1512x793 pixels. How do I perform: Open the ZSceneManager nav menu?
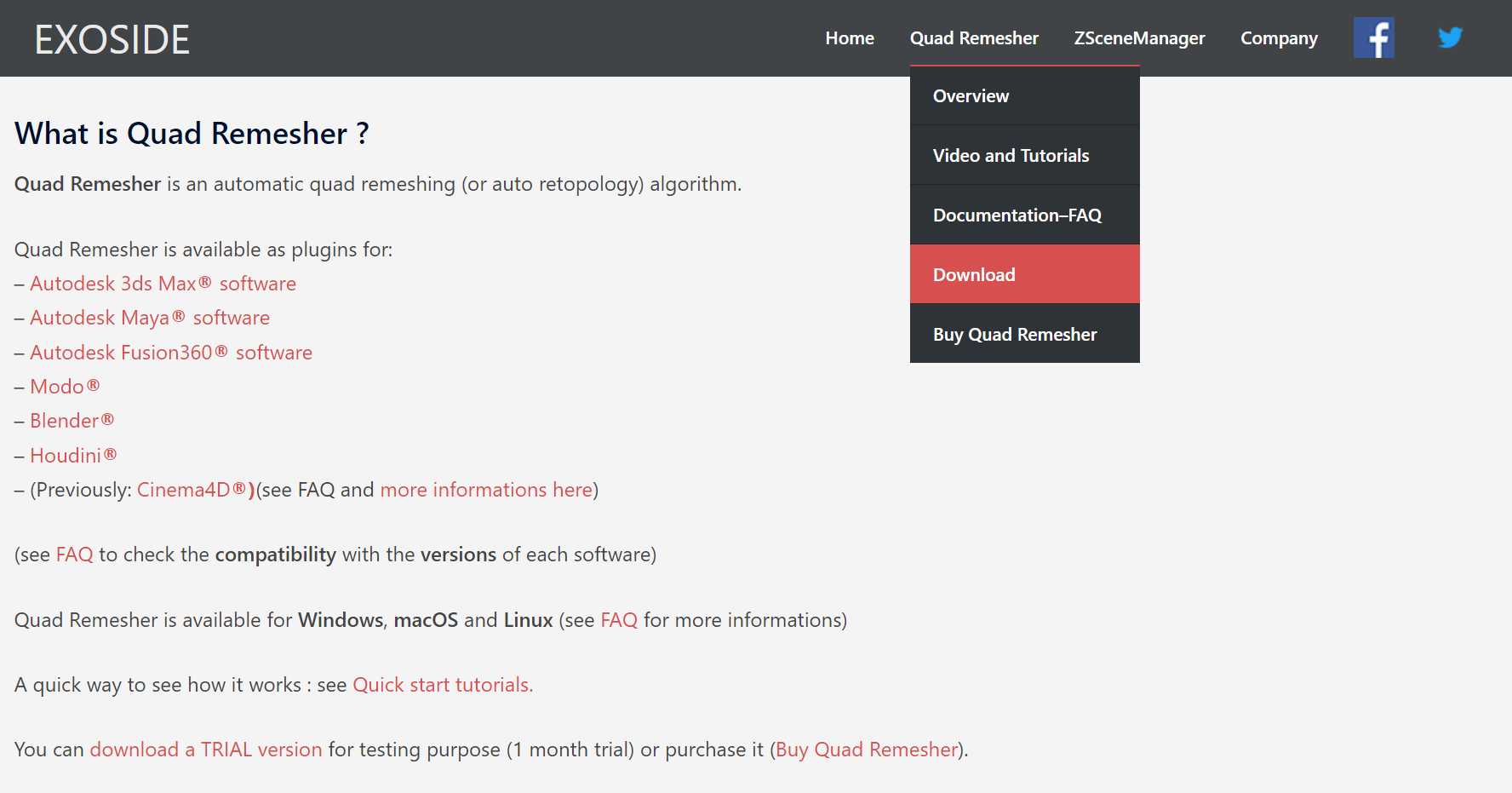pyautogui.click(x=1139, y=38)
